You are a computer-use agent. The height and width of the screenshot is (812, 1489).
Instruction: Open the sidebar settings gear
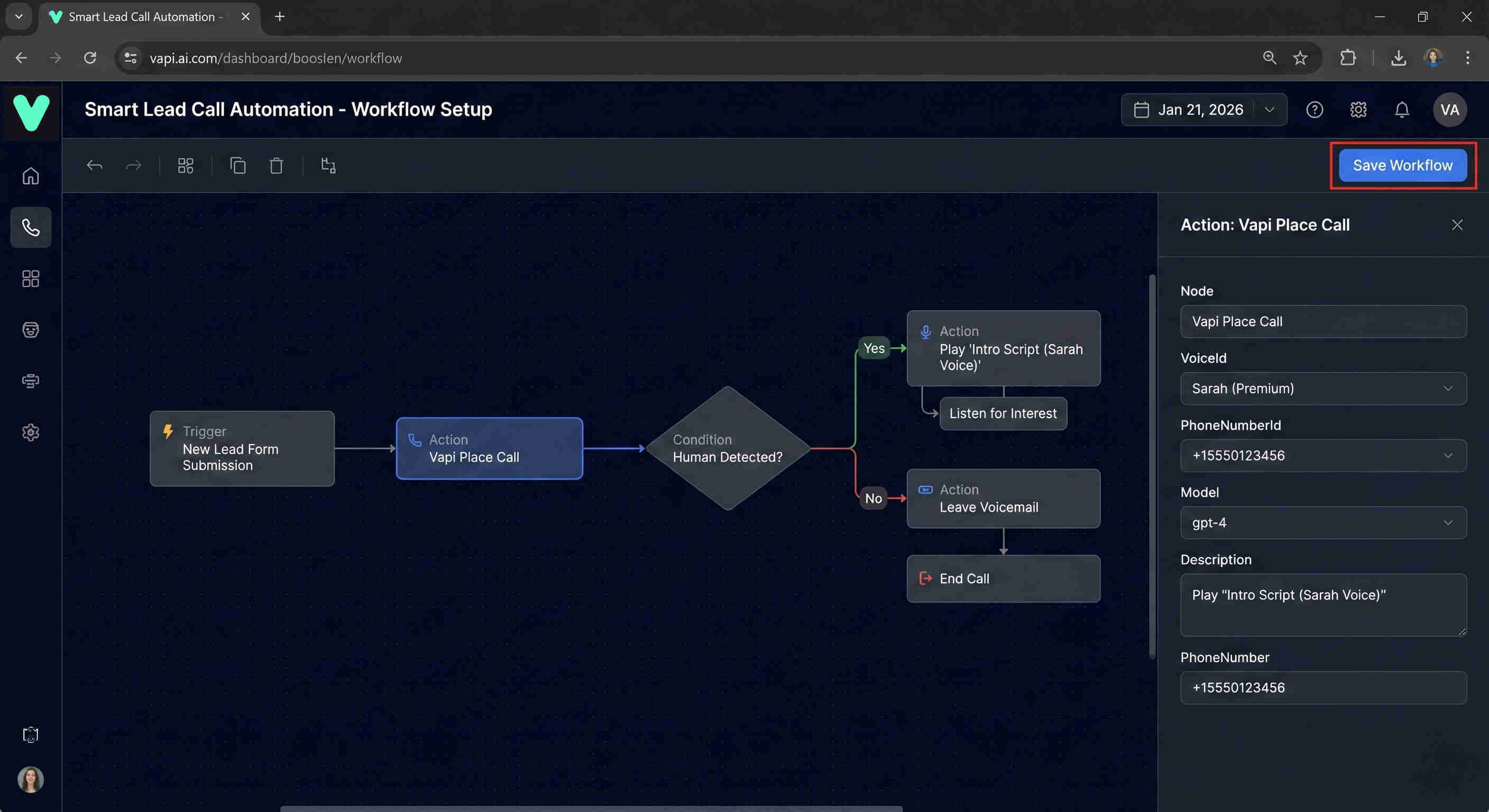click(31, 432)
